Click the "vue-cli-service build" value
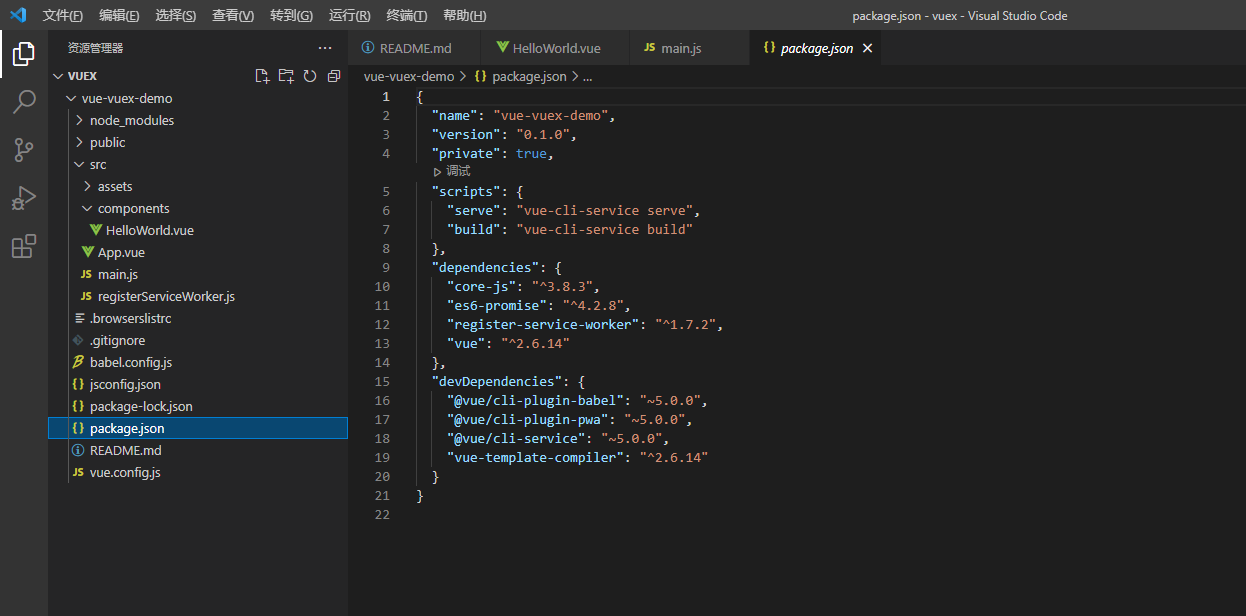Screen dimensions: 1246x616 tap(604, 229)
